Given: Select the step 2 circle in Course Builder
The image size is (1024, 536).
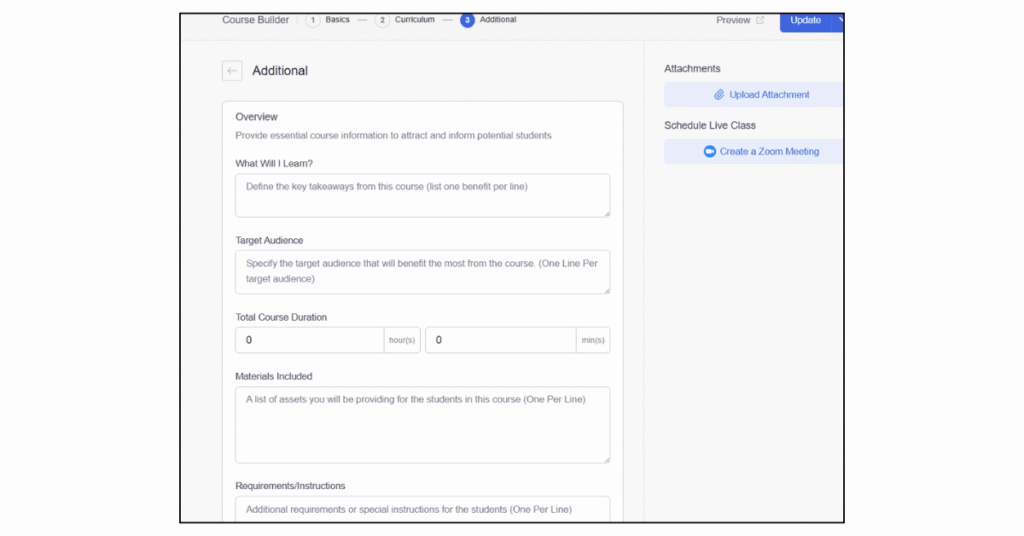Looking at the screenshot, I should [x=382, y=20].
